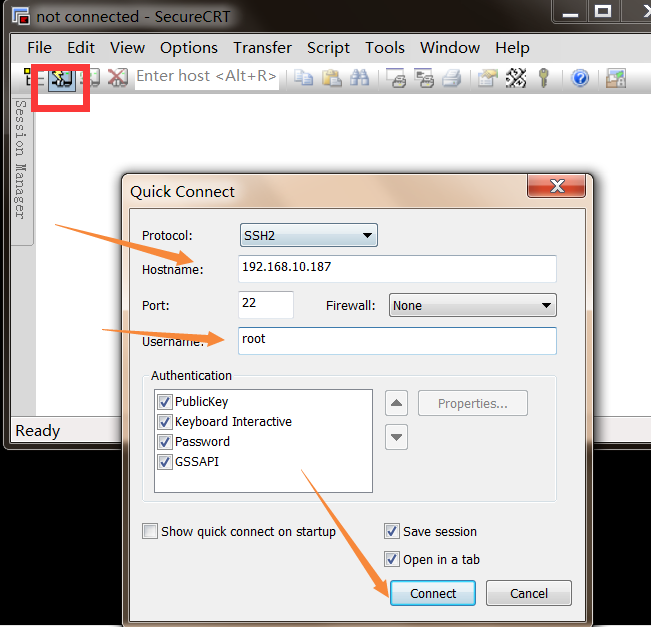Toggle the Keyboard Interactive checkbox
Image resolution: width=651 pixels, height=627 pixels.
click(165, 421)
